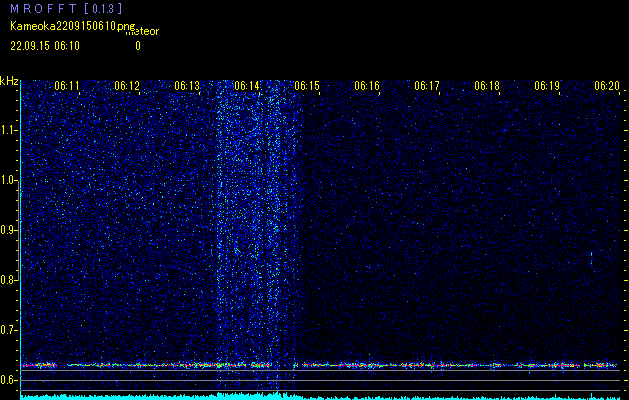Click the MROFFT [0.1.3] title text
The height and width of the screenshot is (400, 629).
pos(66,8)
